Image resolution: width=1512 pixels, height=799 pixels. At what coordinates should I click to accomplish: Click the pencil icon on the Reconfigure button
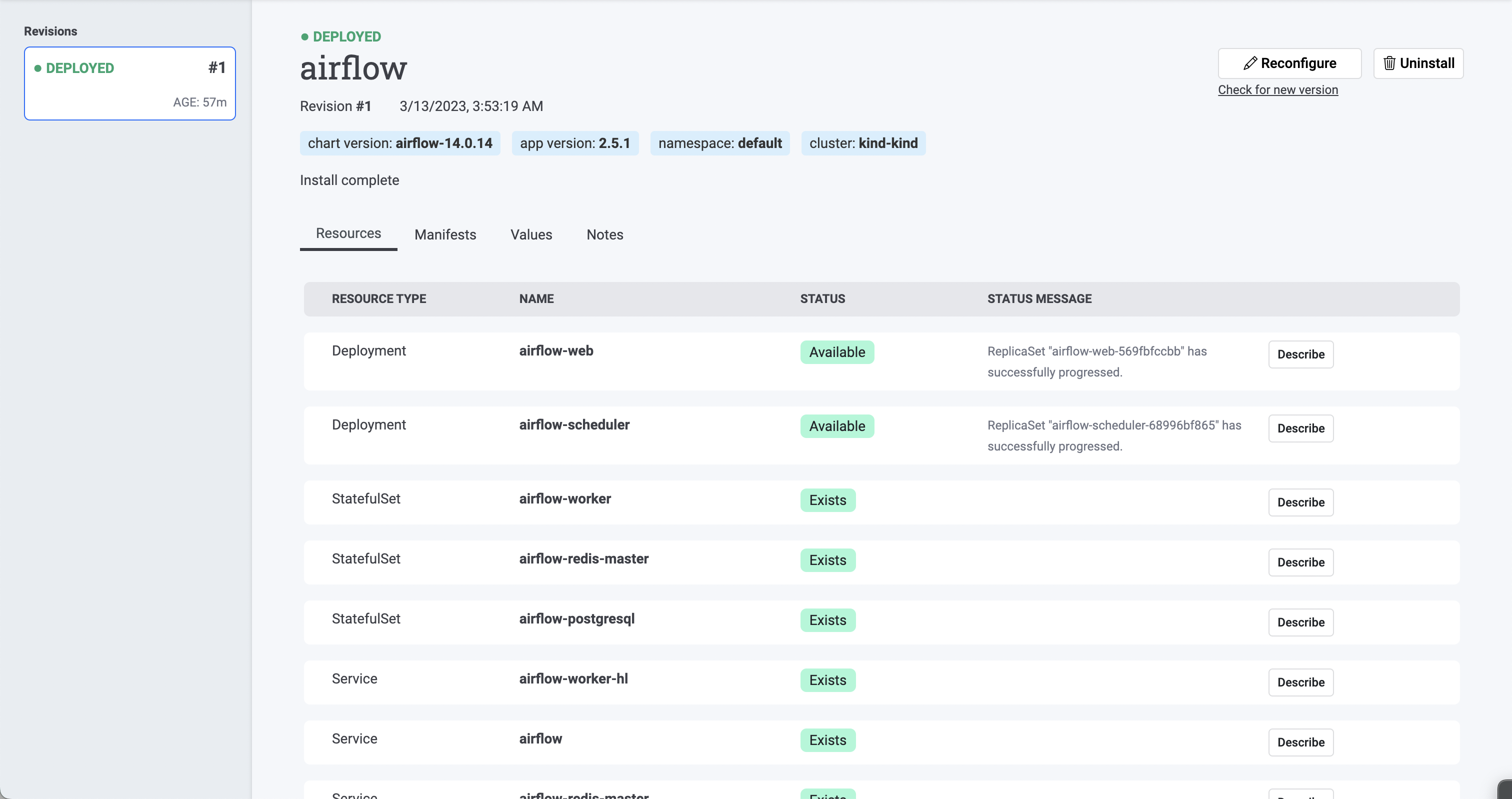pos(1251,63)
